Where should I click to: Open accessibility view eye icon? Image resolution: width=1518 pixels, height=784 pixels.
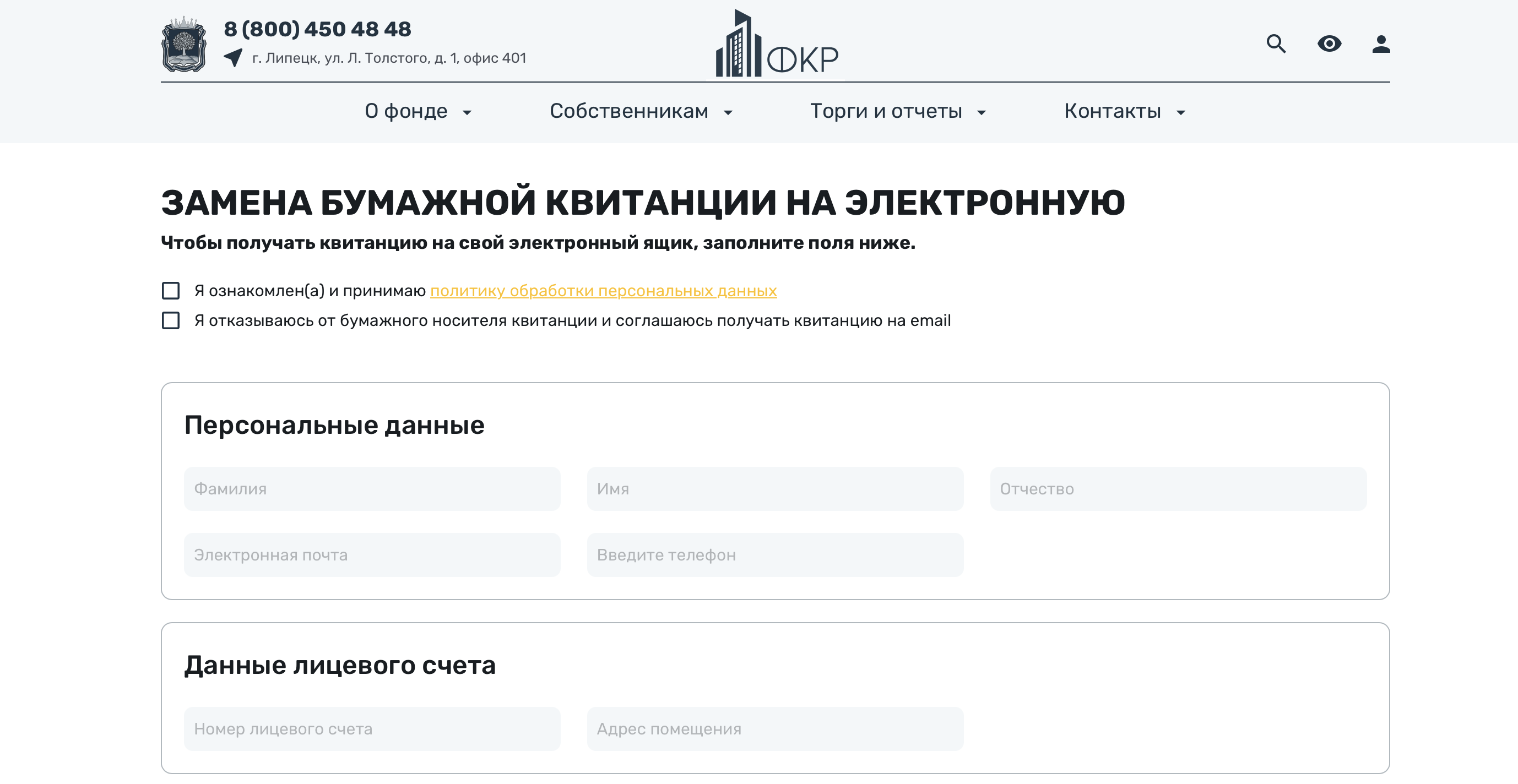1329,43
